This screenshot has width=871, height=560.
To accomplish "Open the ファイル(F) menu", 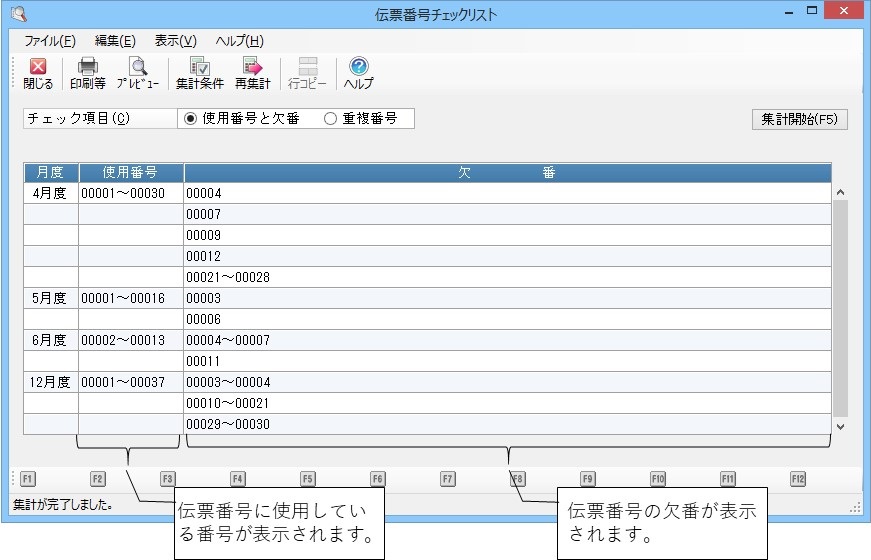I will (x=50, y=41).
